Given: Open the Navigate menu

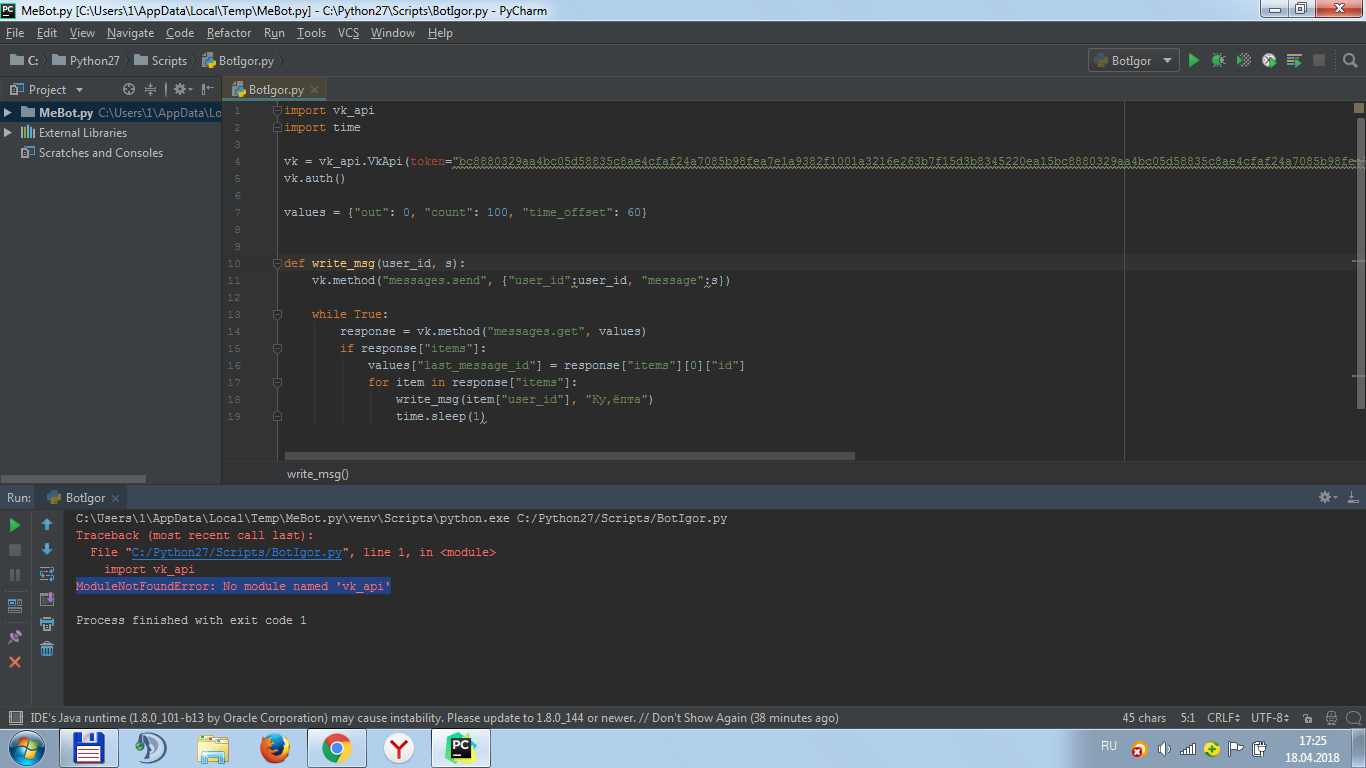Looking at the screenshot, I should coord(130,33).
